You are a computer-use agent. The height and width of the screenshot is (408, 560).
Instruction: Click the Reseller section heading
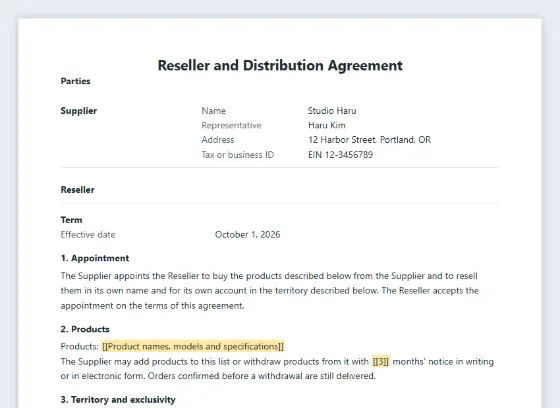point(78,190)
